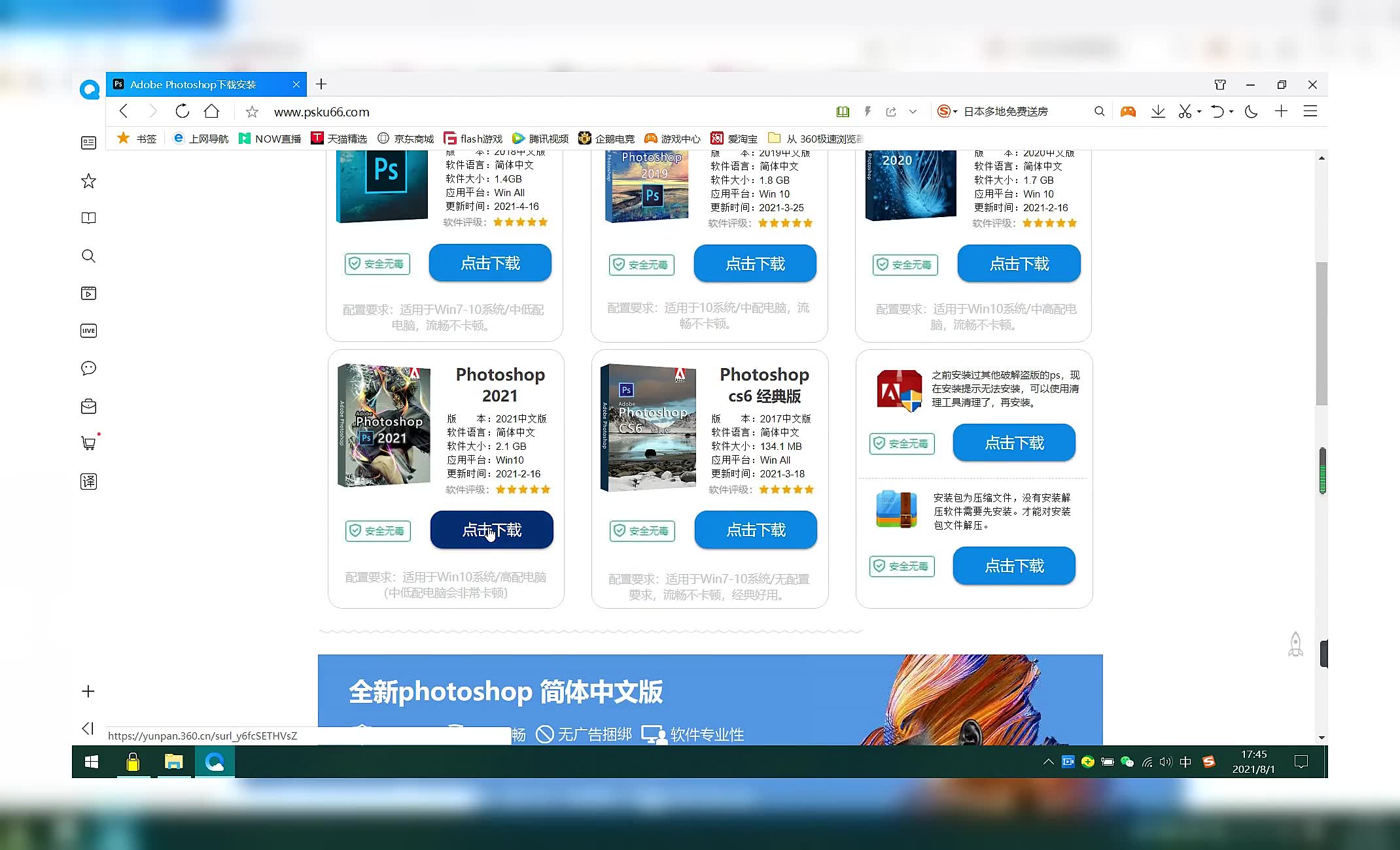Bookmark this page with the star icon

point(252,112)
